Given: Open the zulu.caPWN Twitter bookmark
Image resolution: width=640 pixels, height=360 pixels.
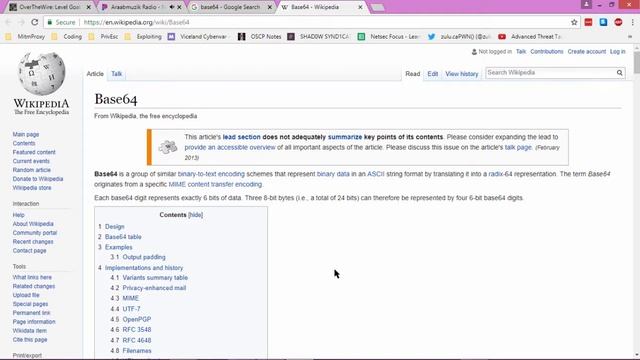Looking at the screenshot, I should click(x=460, y=37).
